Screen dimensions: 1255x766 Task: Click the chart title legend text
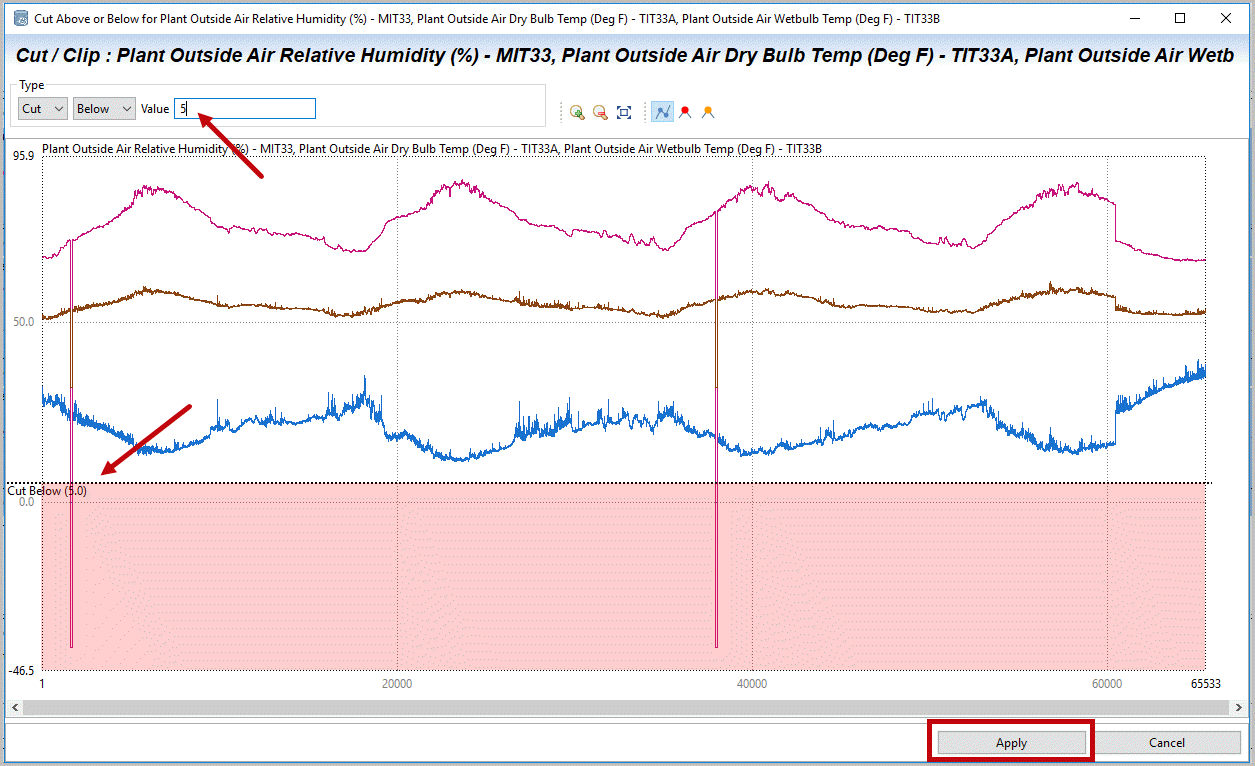coord(432,149)
